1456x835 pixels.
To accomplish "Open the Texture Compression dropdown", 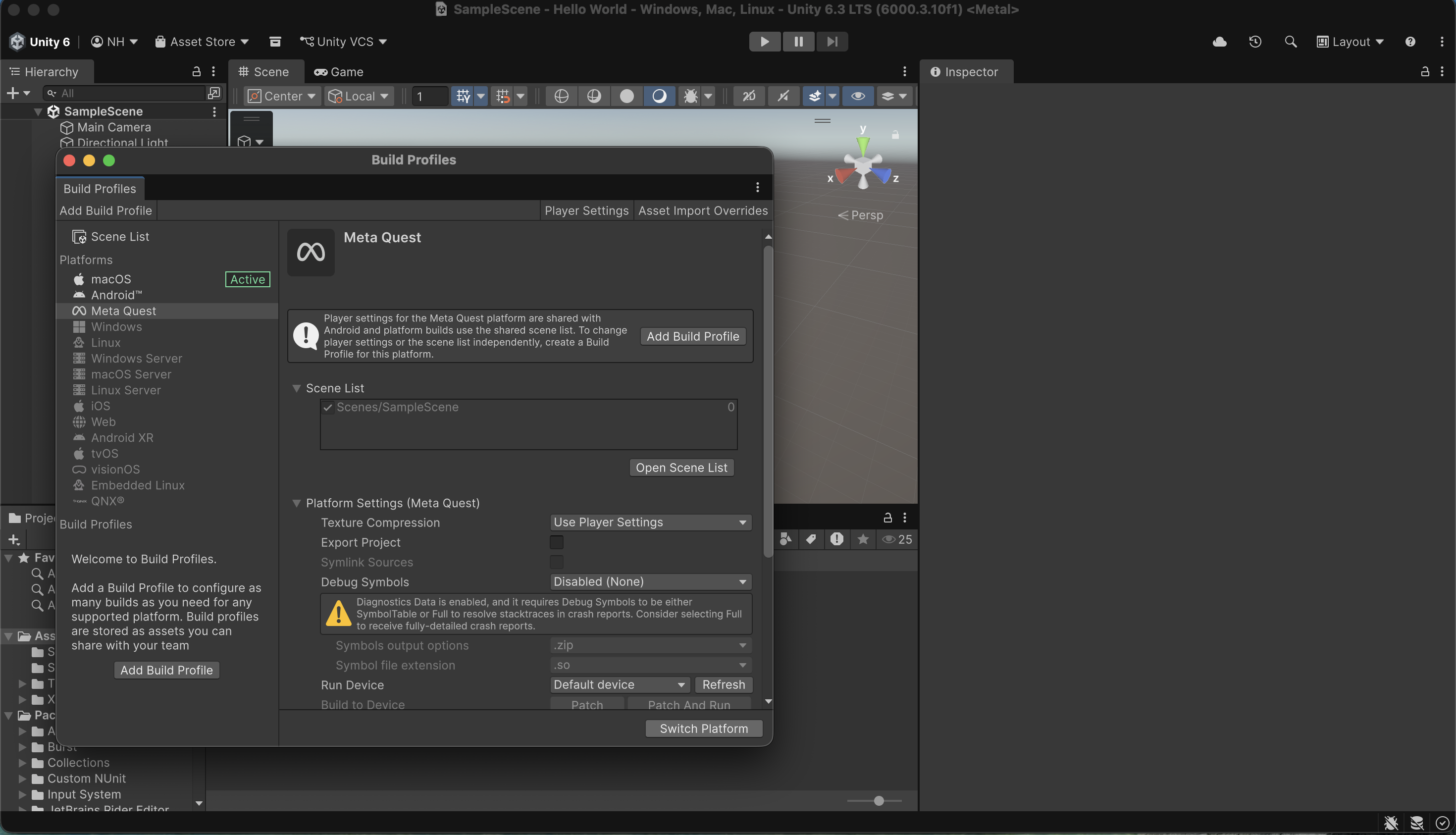I will click(650, 522).
